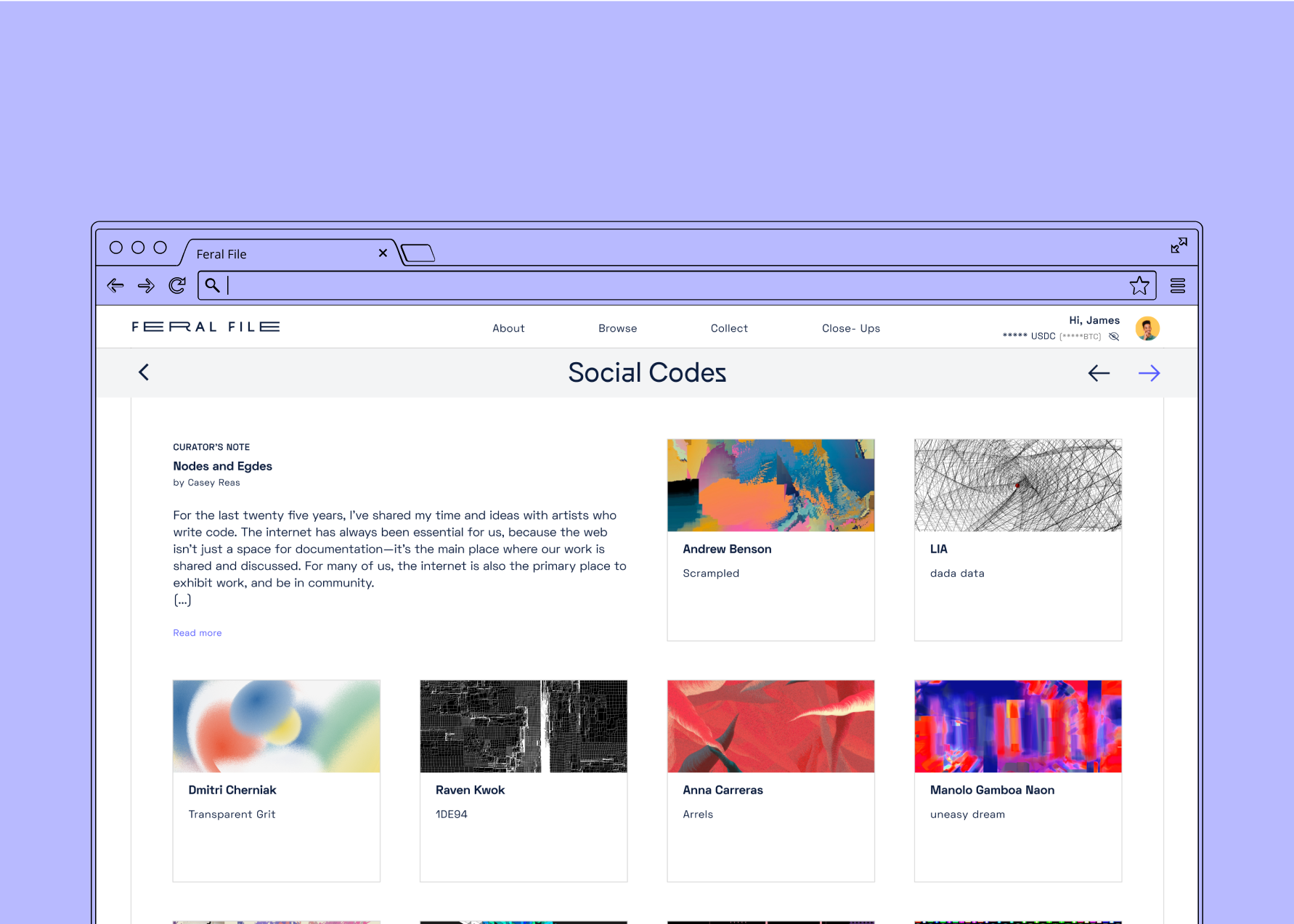Click the fullscreen expand icon
Image resolution: width=1294 pixels, height=924 pixels.
[1179, 245]
